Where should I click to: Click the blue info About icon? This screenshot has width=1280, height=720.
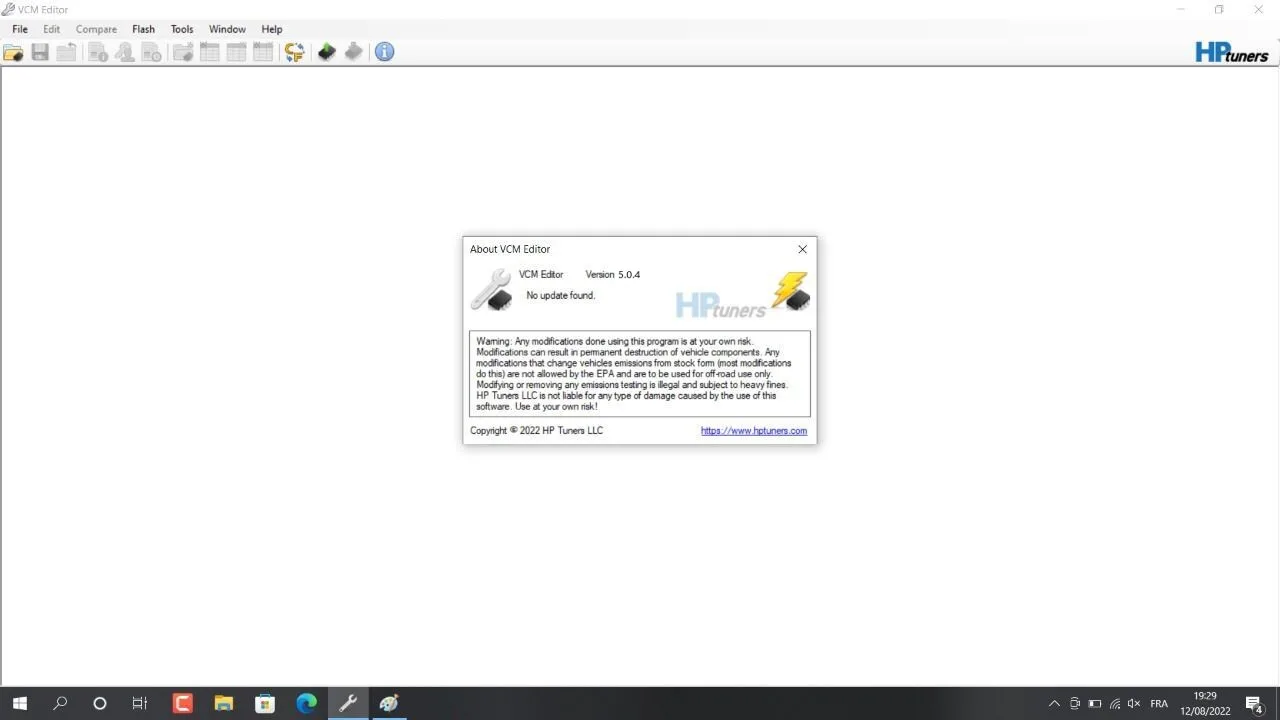[384, 52]
